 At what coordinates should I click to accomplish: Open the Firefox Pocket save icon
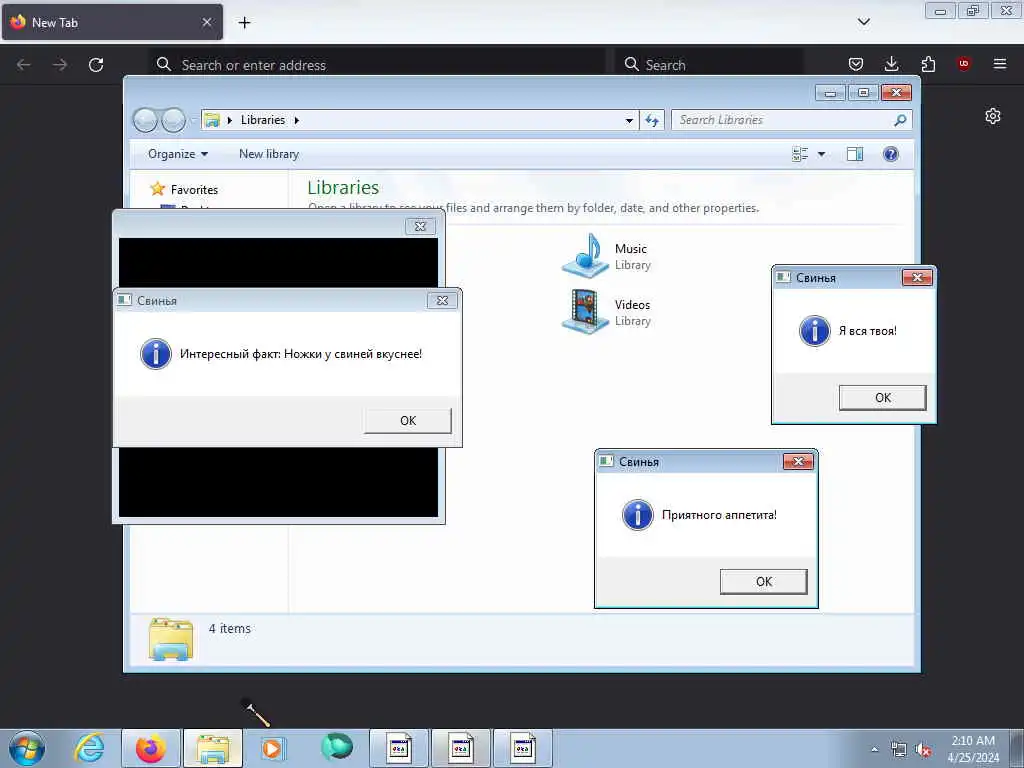(x=856, y=64)
